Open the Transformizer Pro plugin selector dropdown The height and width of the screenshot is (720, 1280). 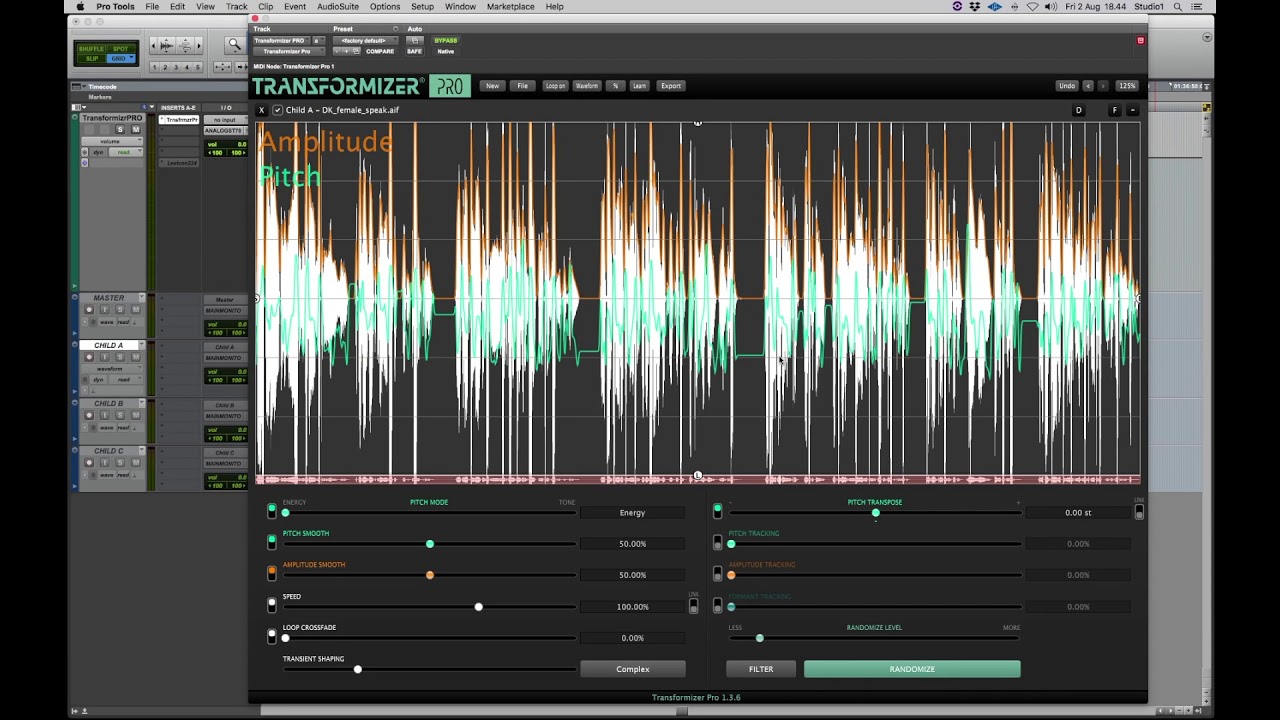(289, 51)
